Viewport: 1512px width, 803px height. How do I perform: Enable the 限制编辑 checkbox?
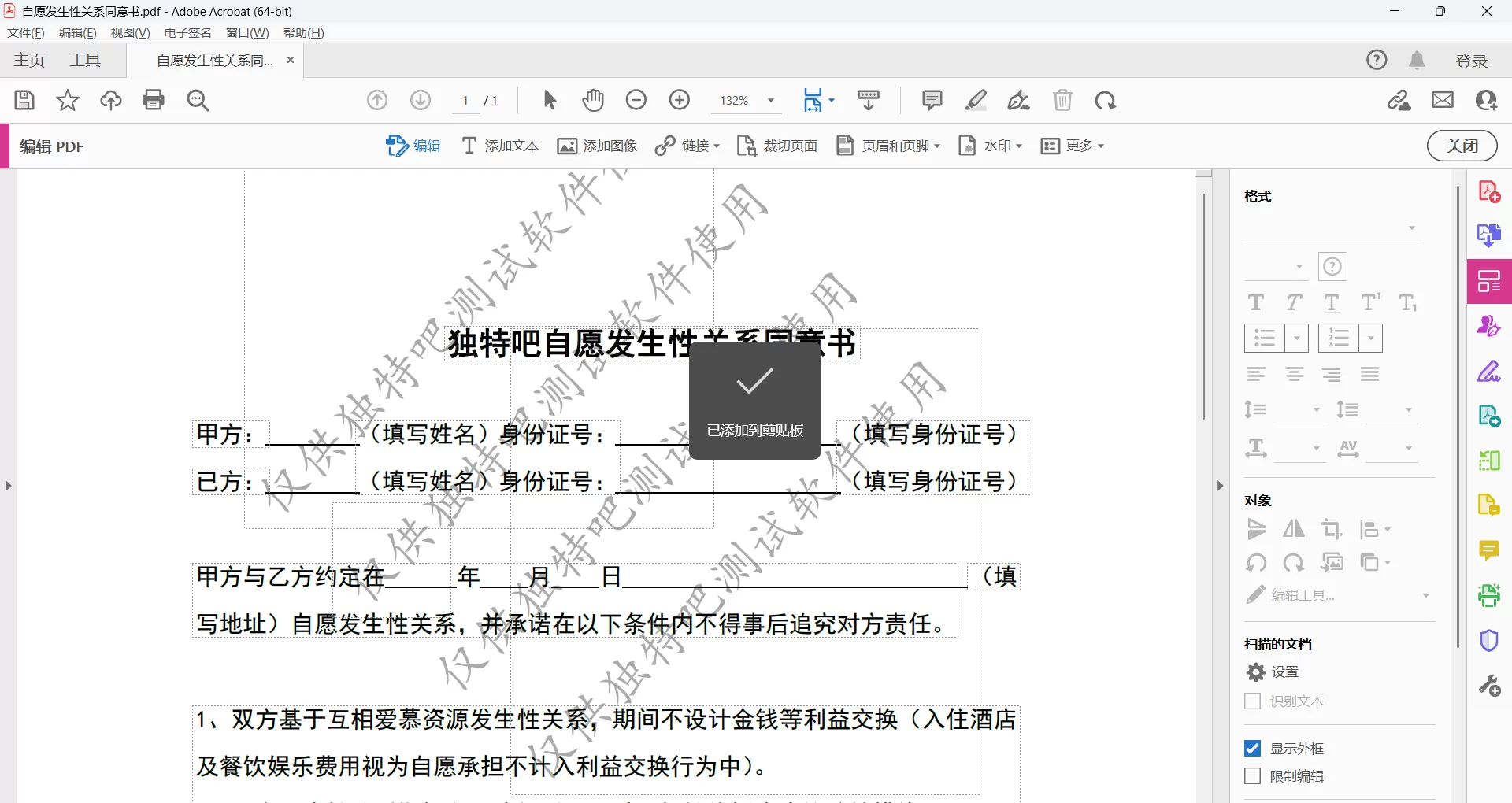(x=1252, y=776)
